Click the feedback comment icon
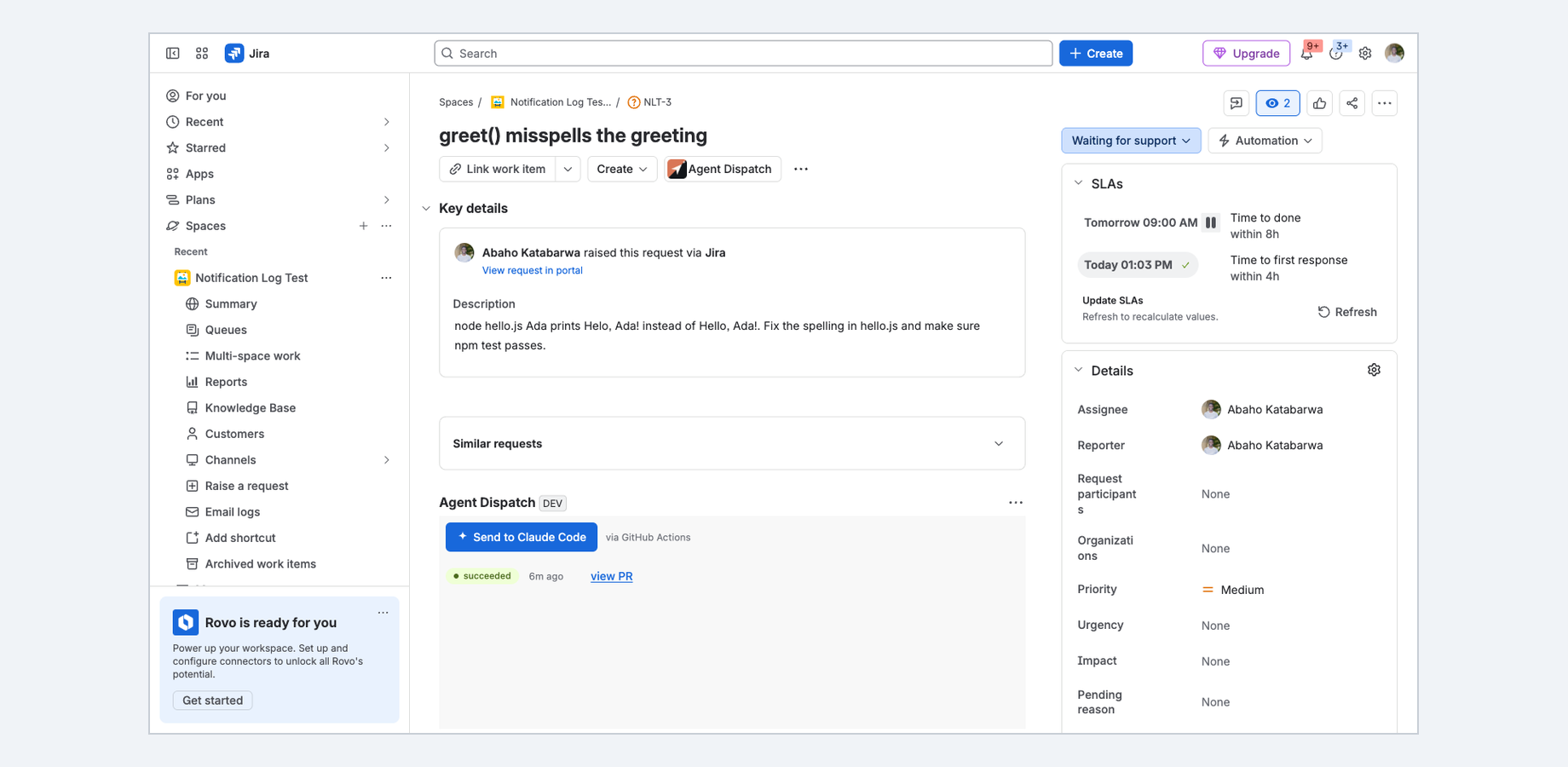 click(x=1236, y=103)
